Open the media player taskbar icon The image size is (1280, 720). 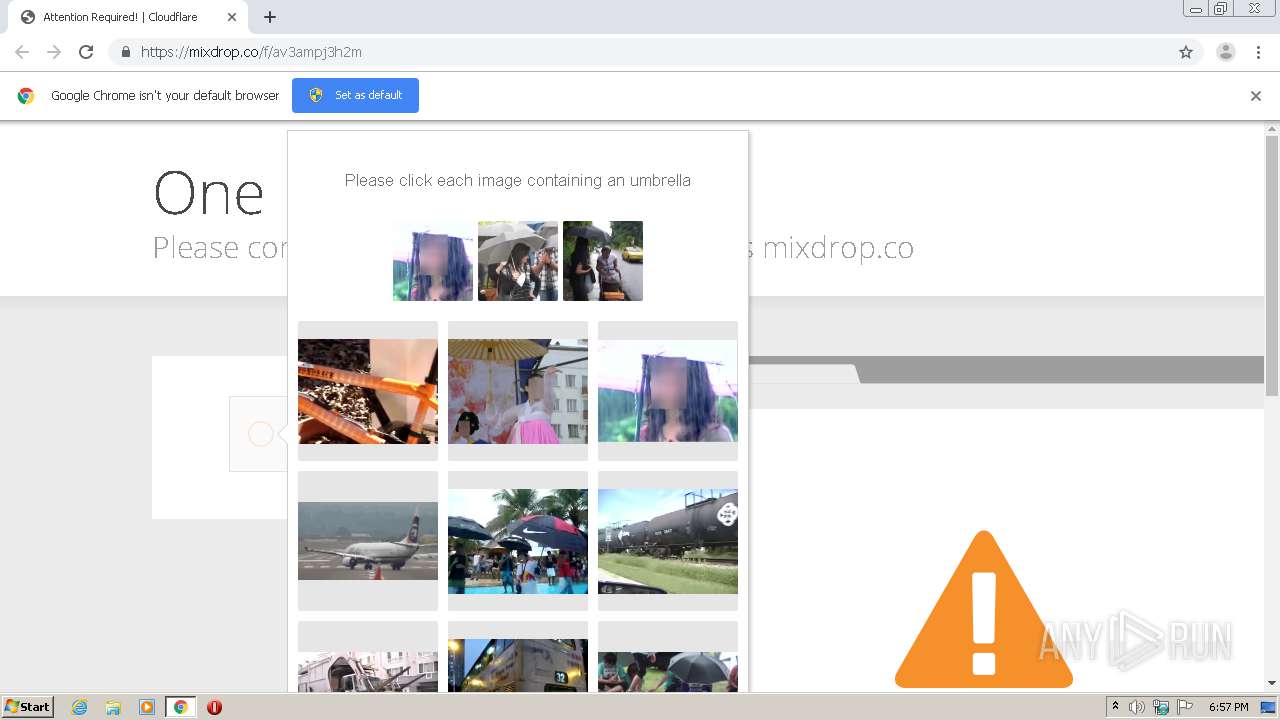click(147, 707)
